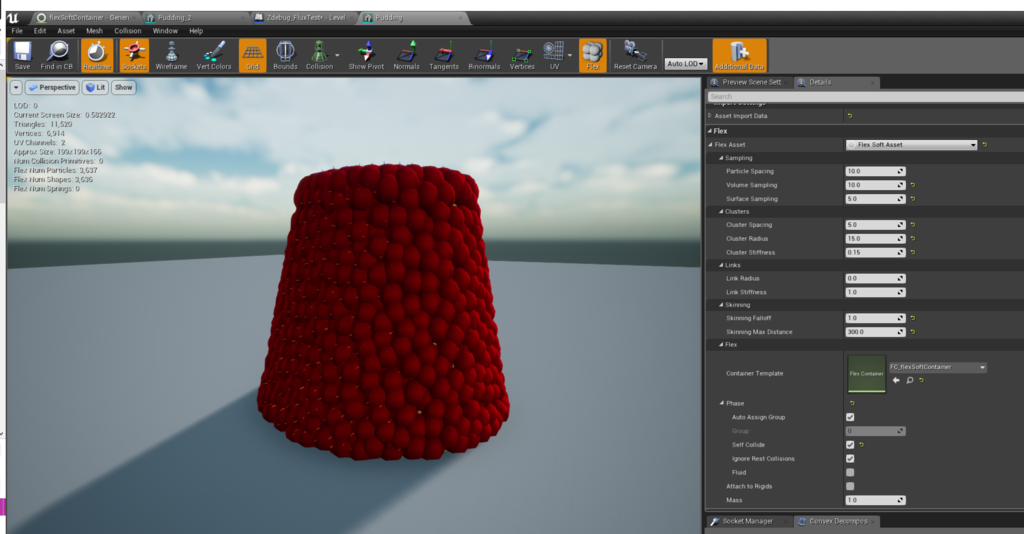Toggle Show Pivot icon
The width and height of the screenshot is (1024, 534).
366,55
